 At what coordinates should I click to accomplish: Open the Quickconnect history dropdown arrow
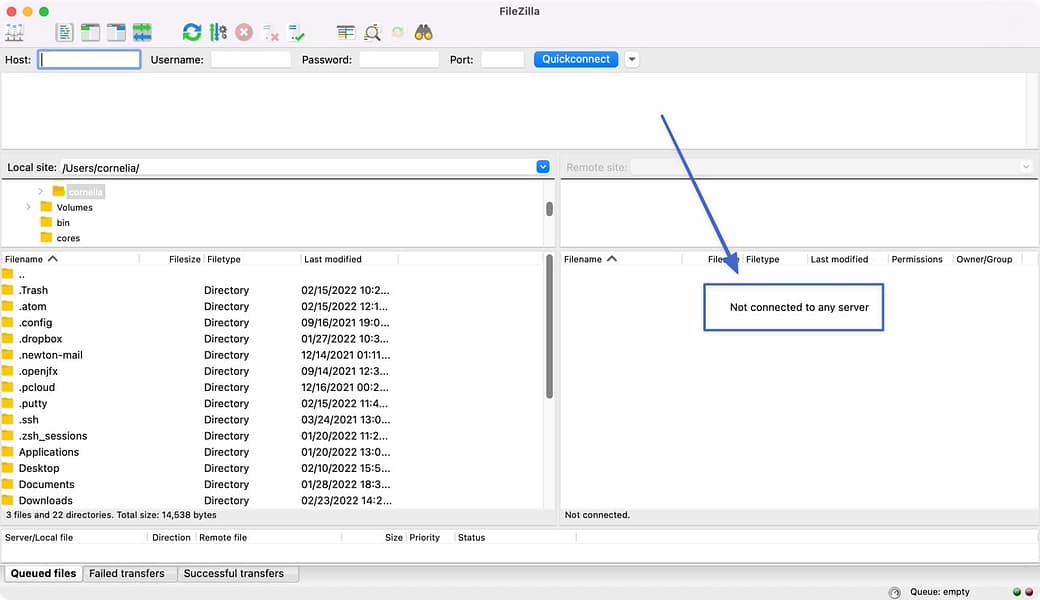(x=632, y=59)
